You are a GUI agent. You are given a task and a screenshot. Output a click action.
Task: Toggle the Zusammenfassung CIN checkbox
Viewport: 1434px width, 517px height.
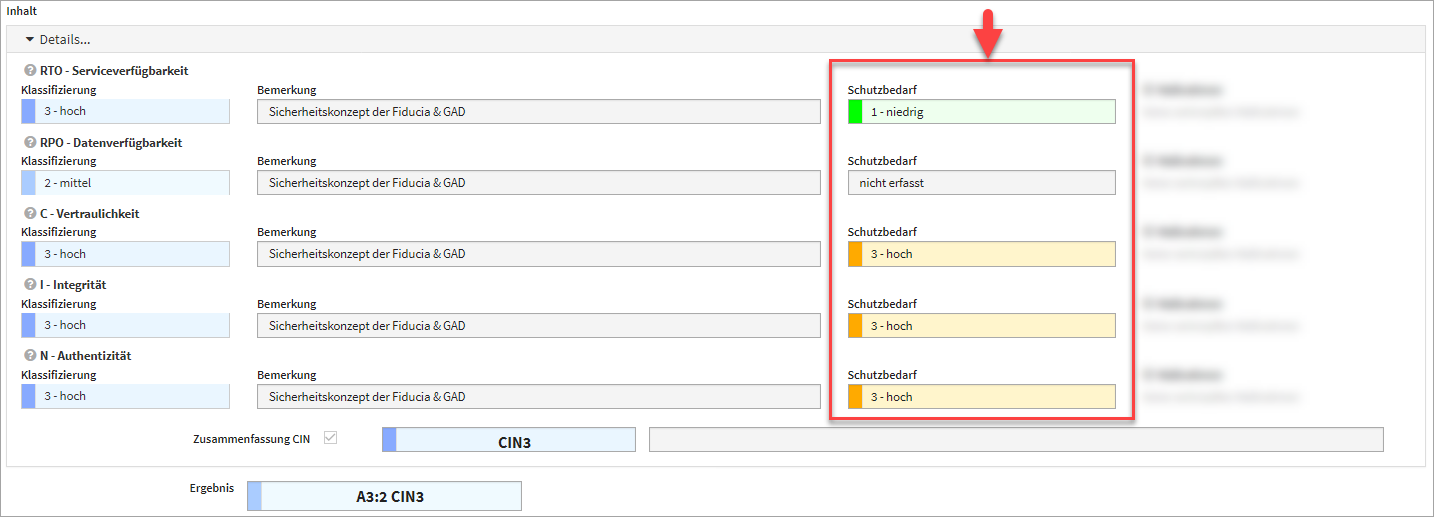tap(331, 438)
